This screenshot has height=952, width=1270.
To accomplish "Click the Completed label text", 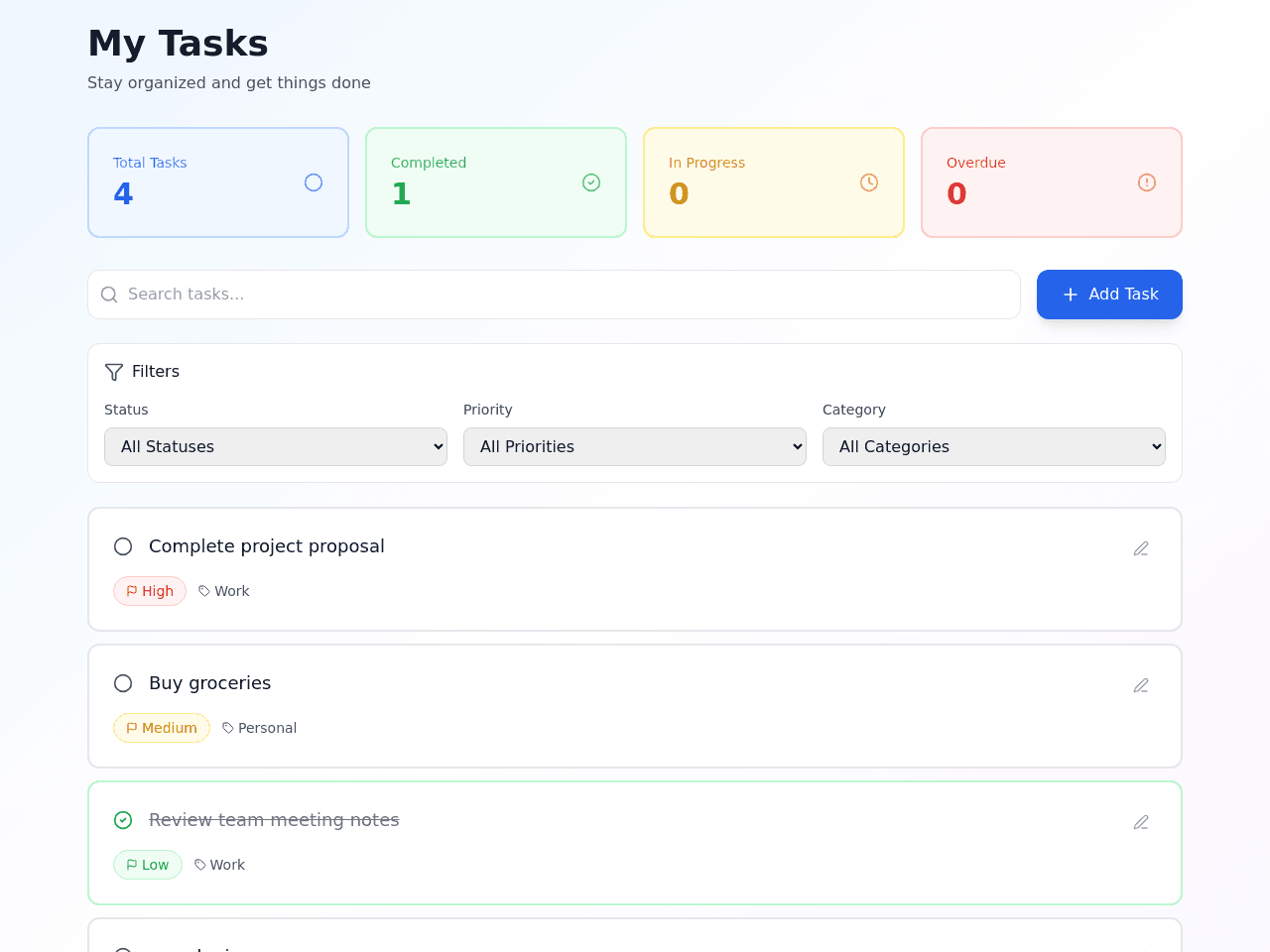I will tap(429, 163).
